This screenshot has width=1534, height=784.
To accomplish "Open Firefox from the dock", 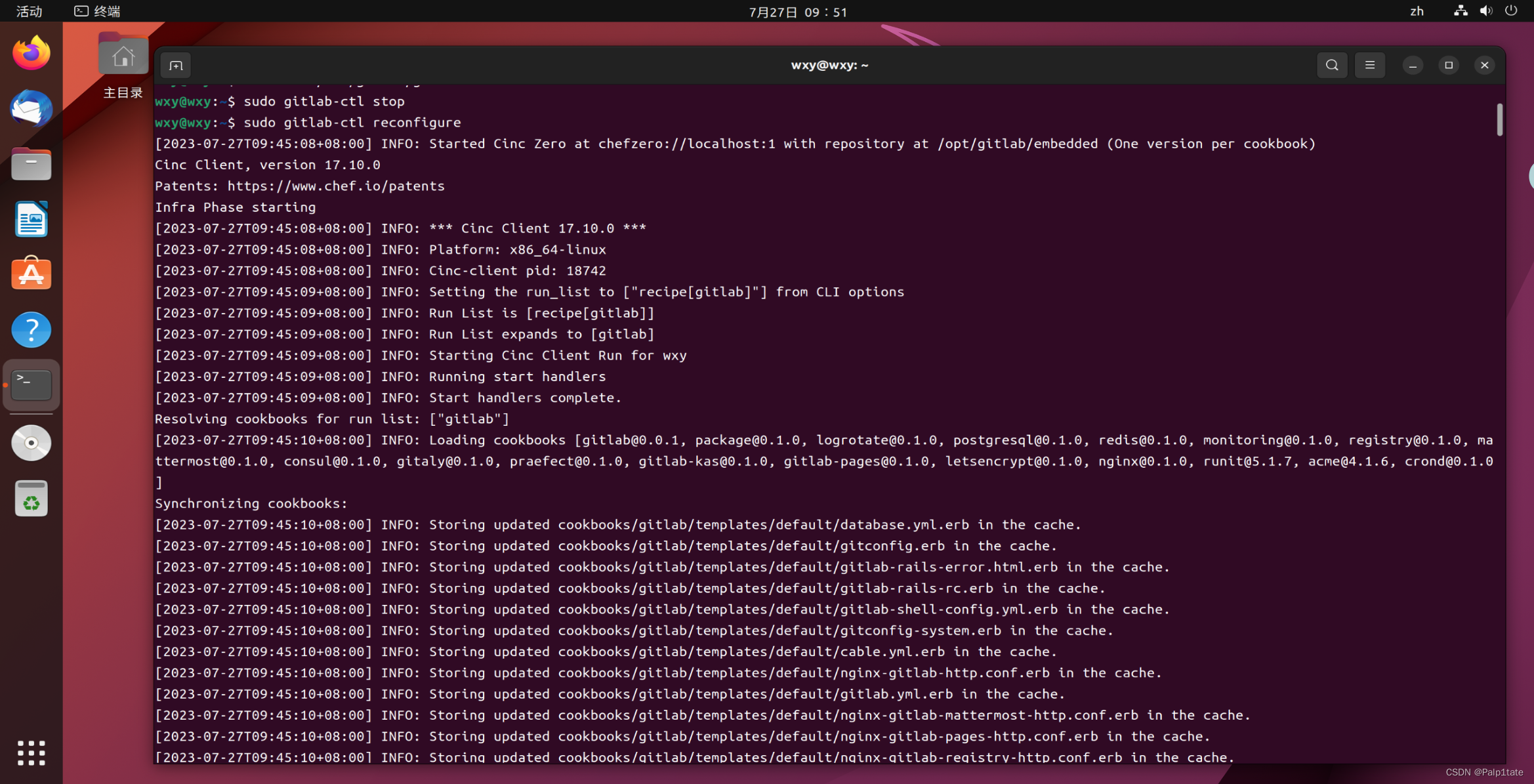I will (31, 53).
